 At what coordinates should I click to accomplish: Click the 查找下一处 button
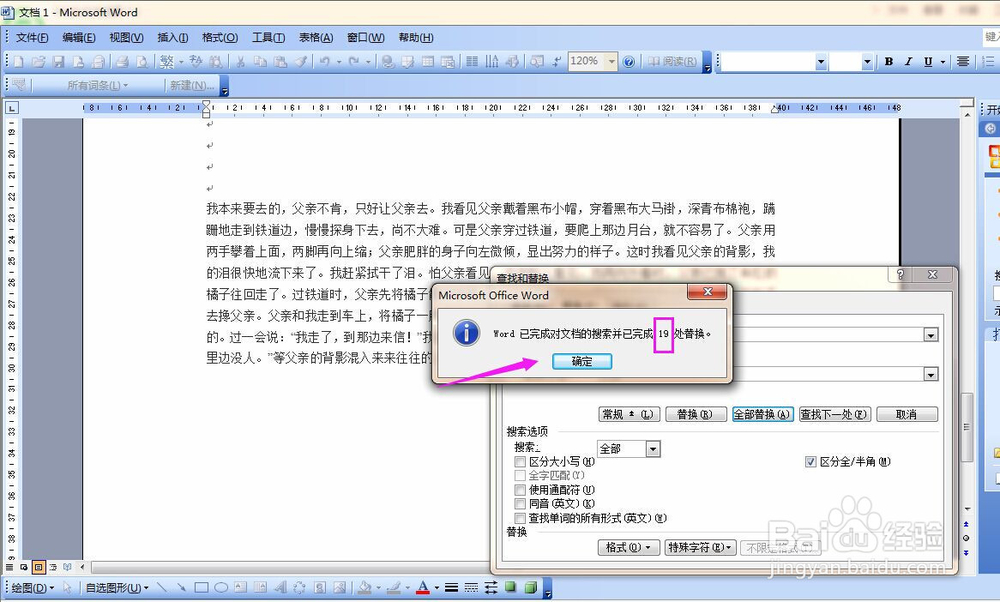tap(835, 415)
